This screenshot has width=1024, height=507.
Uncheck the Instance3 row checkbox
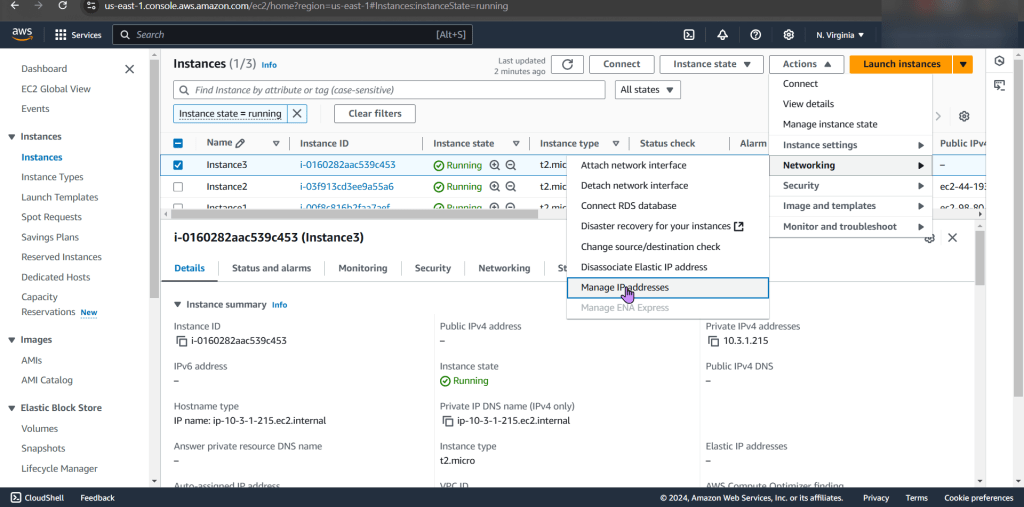click(x=178, y=165)
